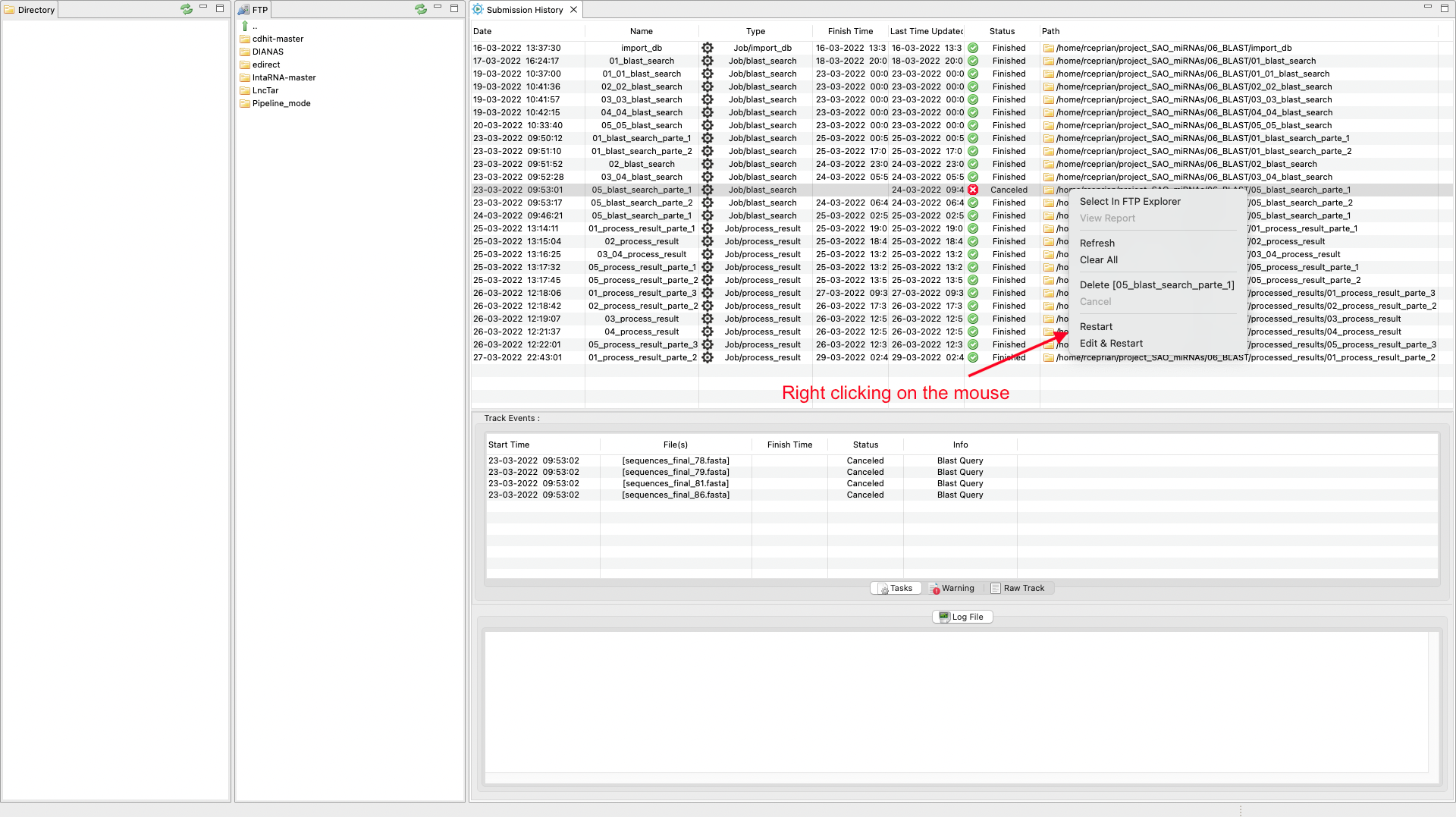Click green finished icon on import_db row
The height and width of the screenshot is (817, 1456).
(973, 48)
